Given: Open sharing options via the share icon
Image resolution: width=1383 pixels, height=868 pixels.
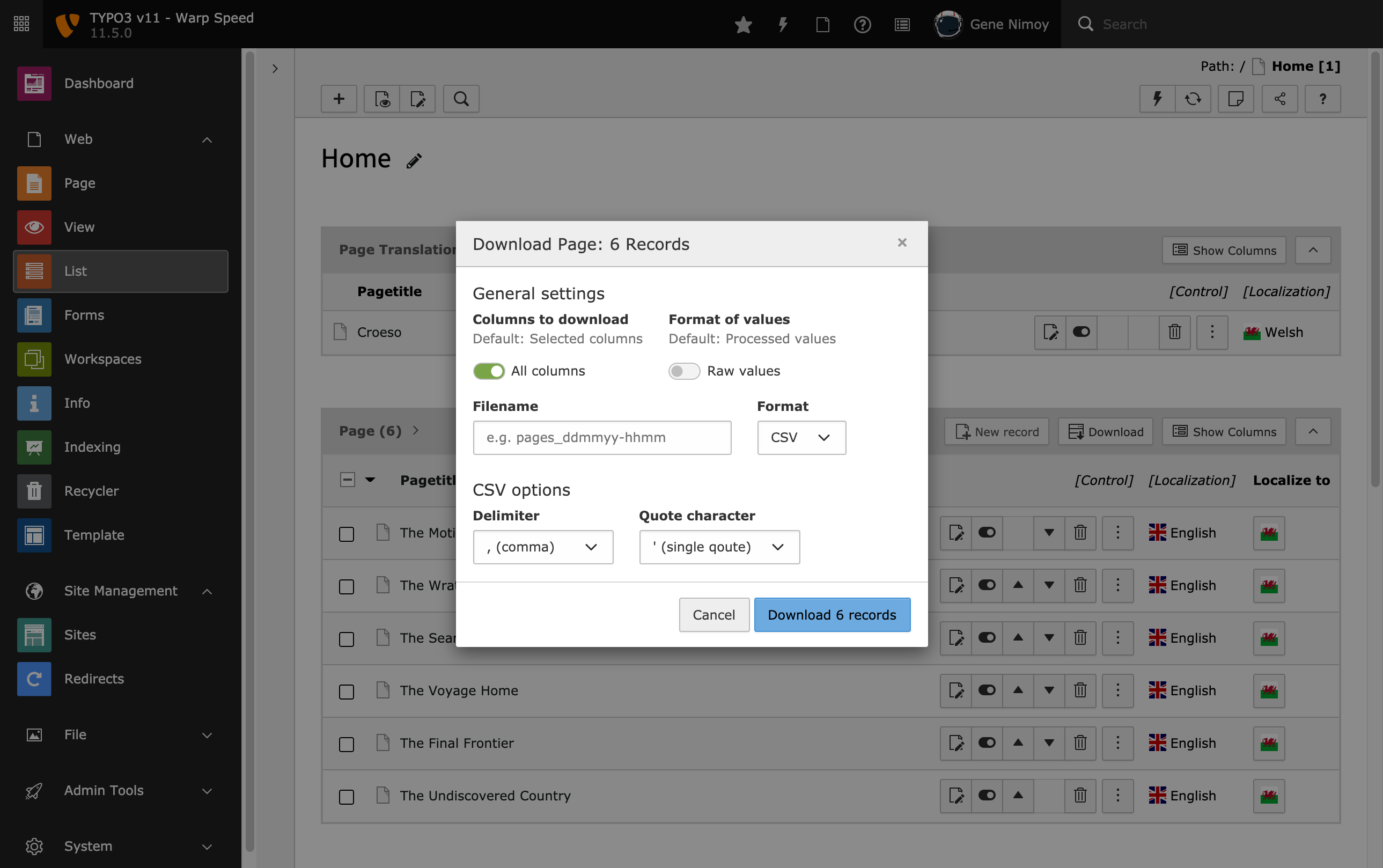Looking at the screenshot, I should [1279, 99].
